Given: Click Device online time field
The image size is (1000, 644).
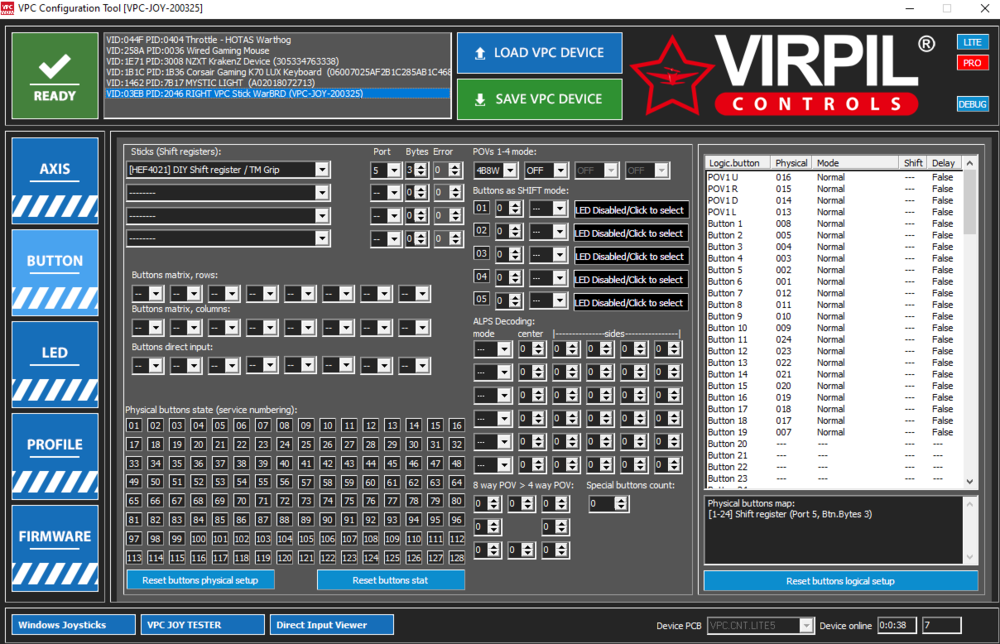Looking at the screenshot, I should (897, 626).
